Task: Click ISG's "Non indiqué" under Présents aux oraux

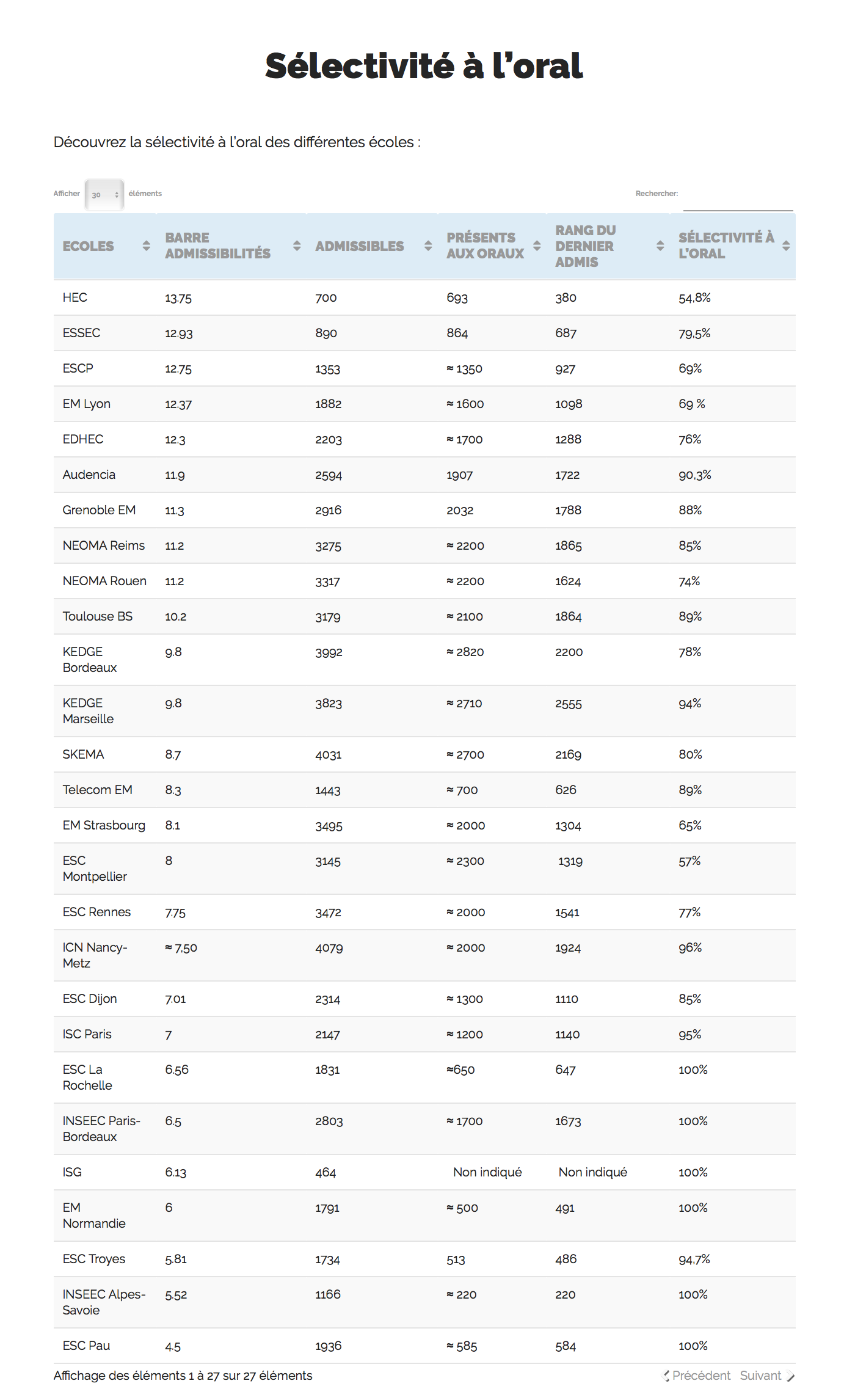Action: click(487, 1172)
